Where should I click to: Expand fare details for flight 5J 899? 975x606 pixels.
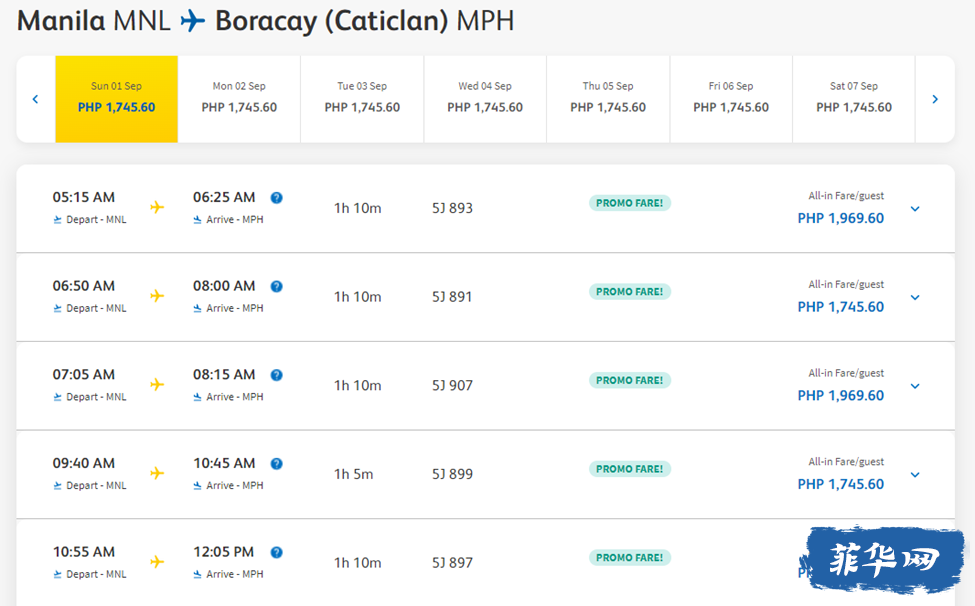(915, 475)
